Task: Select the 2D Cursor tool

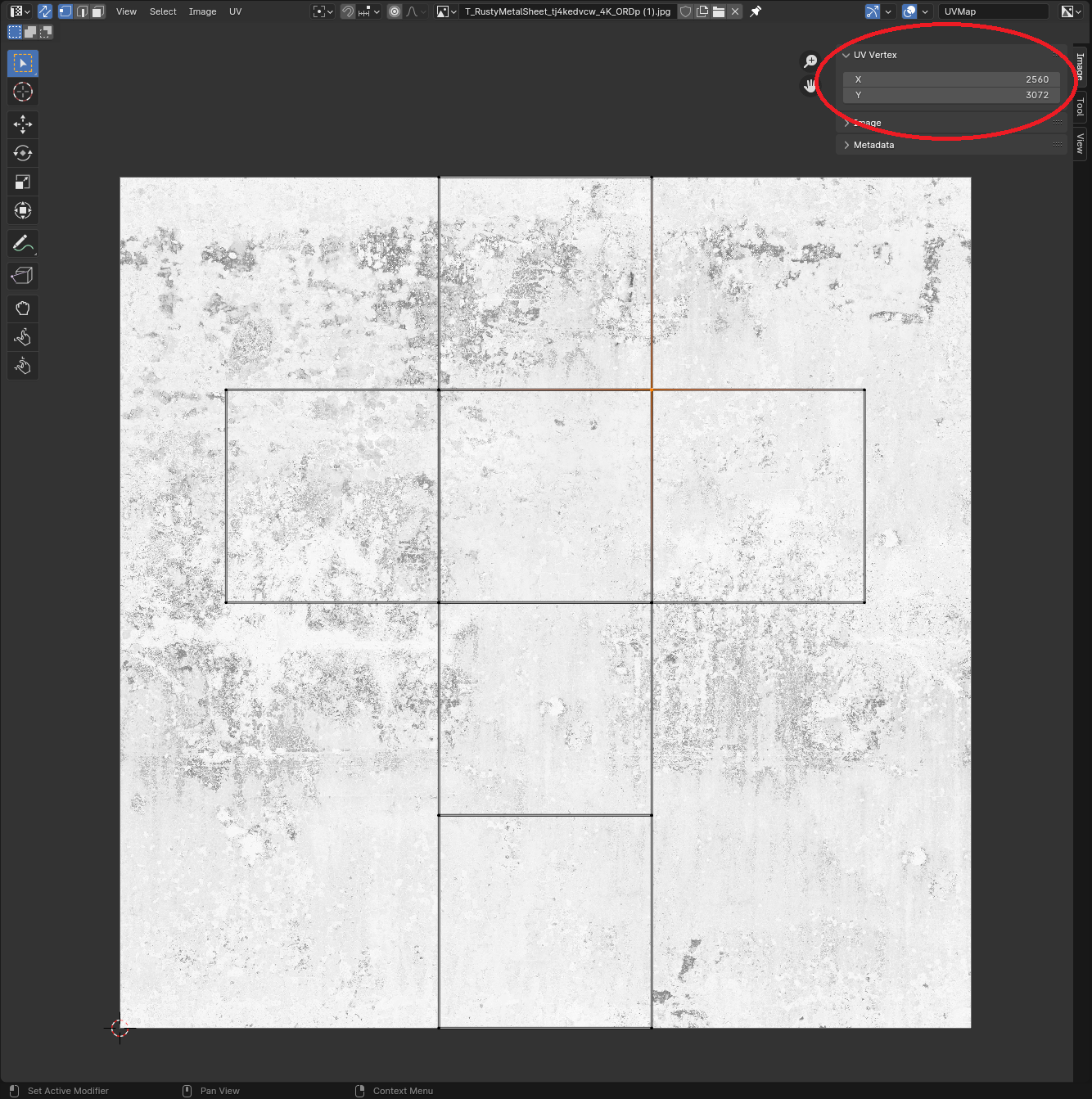Action: [23, 92]
